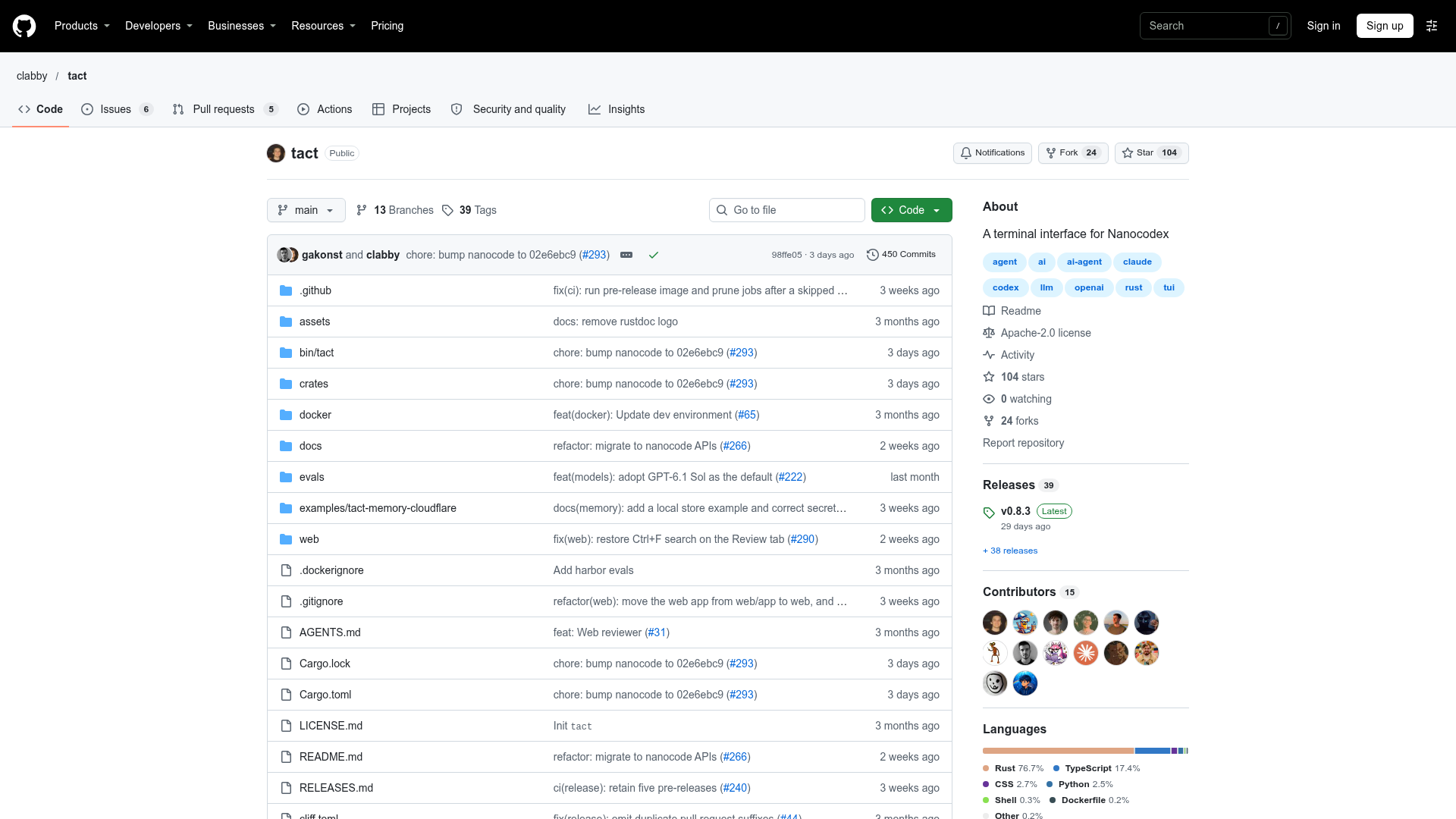1456x819 pixels.
Task: Click the TypeScript segment of languages bar
Action: (1153, 751)
